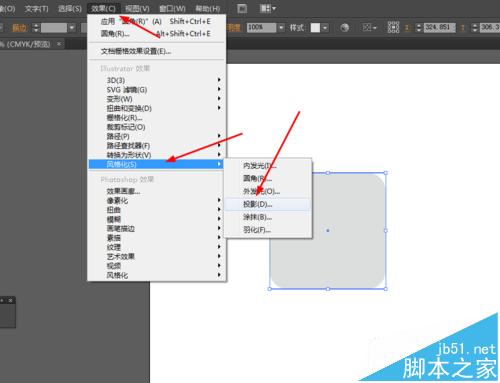Click the X value field 324.851
The width and height of the screenshot is (500, 383).
point(440,27)
